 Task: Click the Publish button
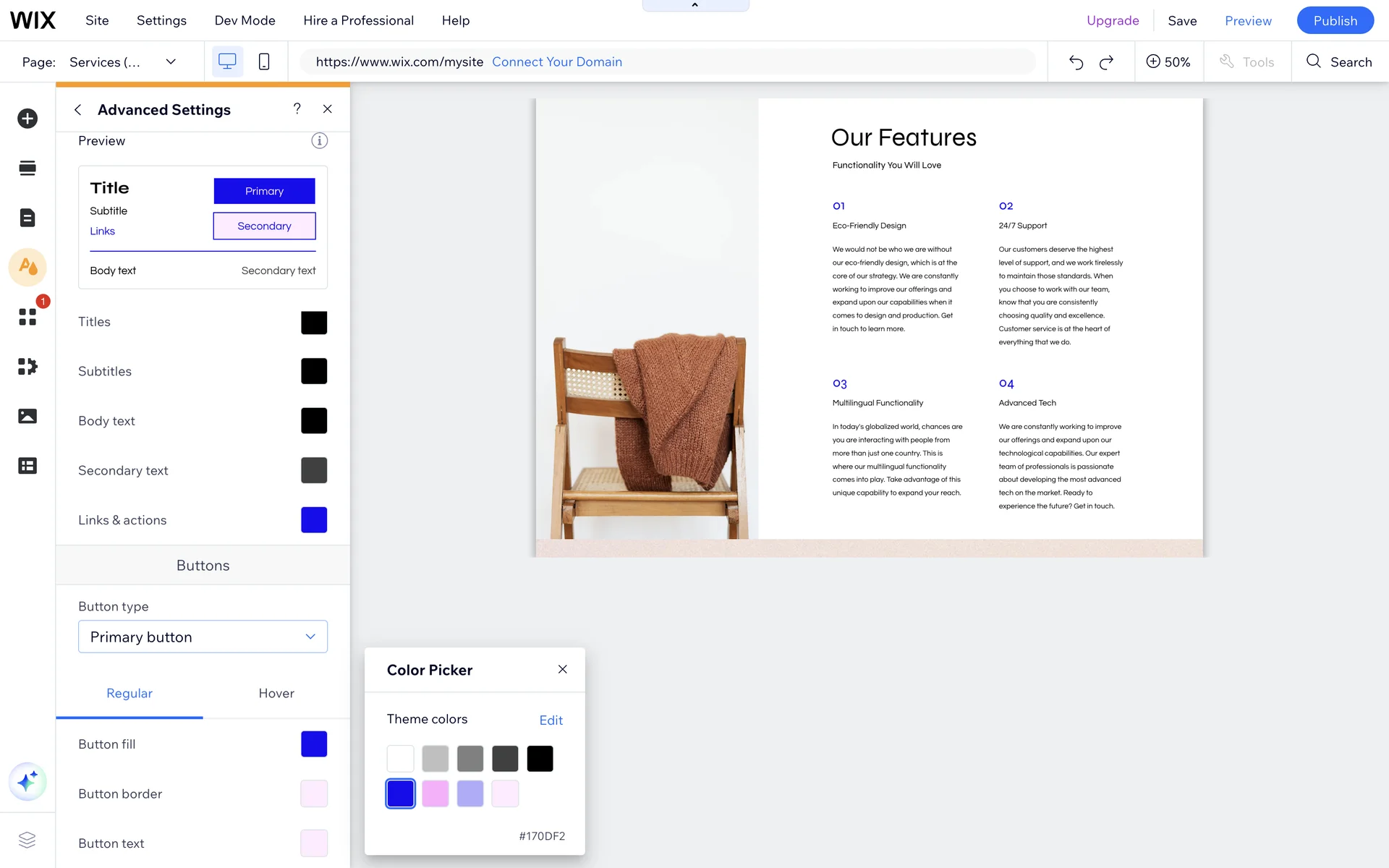click(1335, 20)
